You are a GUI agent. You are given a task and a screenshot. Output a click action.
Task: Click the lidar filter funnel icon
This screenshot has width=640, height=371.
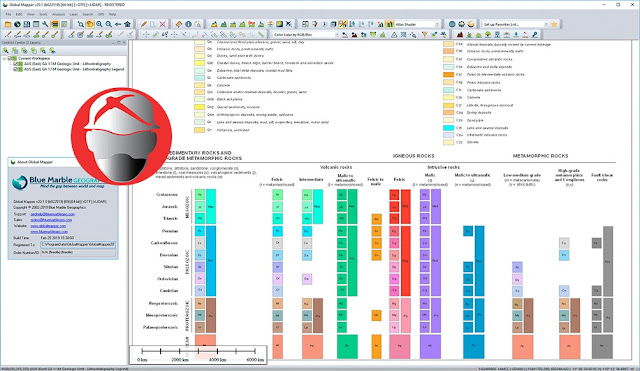click(424, 35)
